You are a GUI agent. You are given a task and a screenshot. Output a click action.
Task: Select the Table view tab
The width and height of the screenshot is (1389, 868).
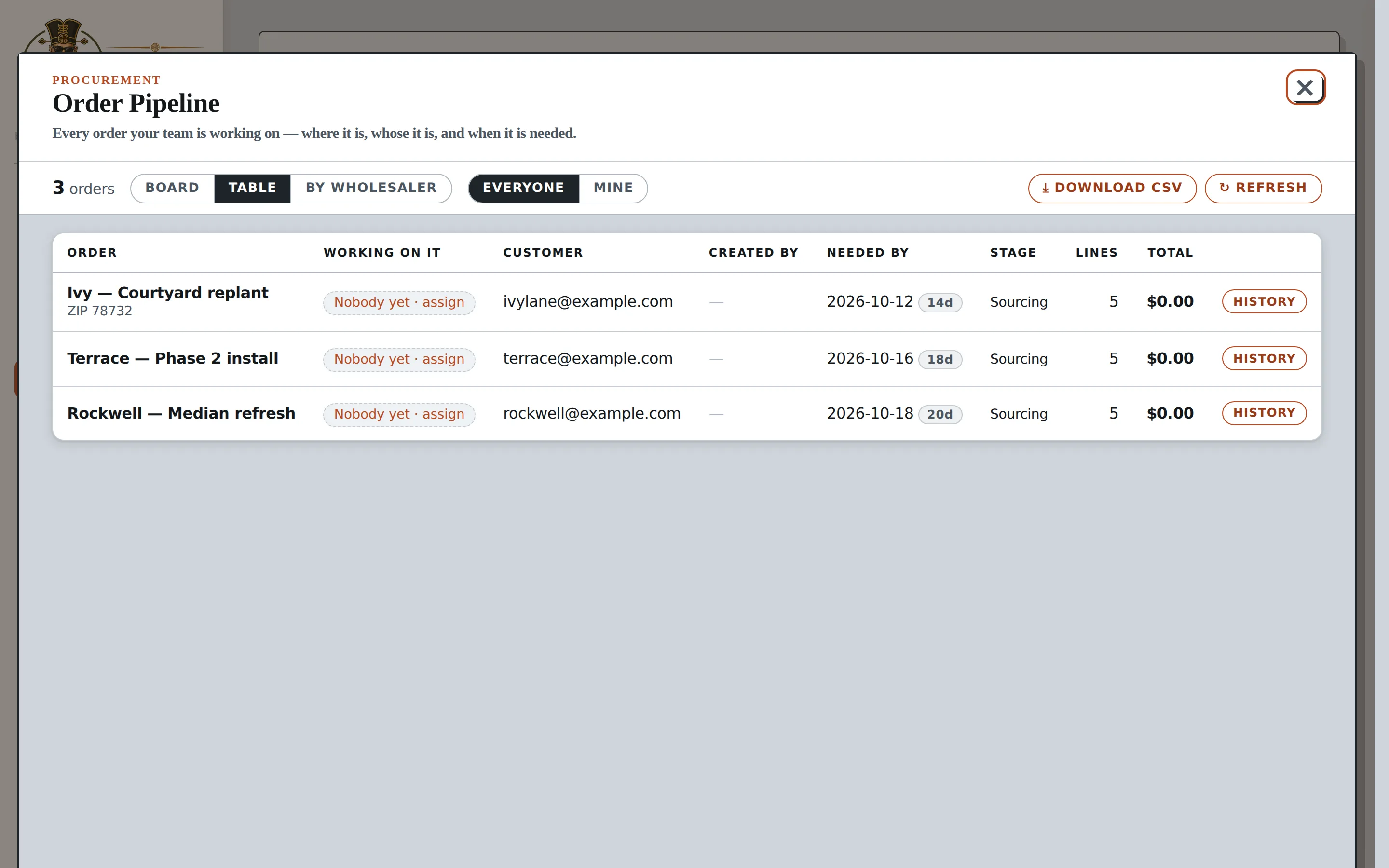253,188
